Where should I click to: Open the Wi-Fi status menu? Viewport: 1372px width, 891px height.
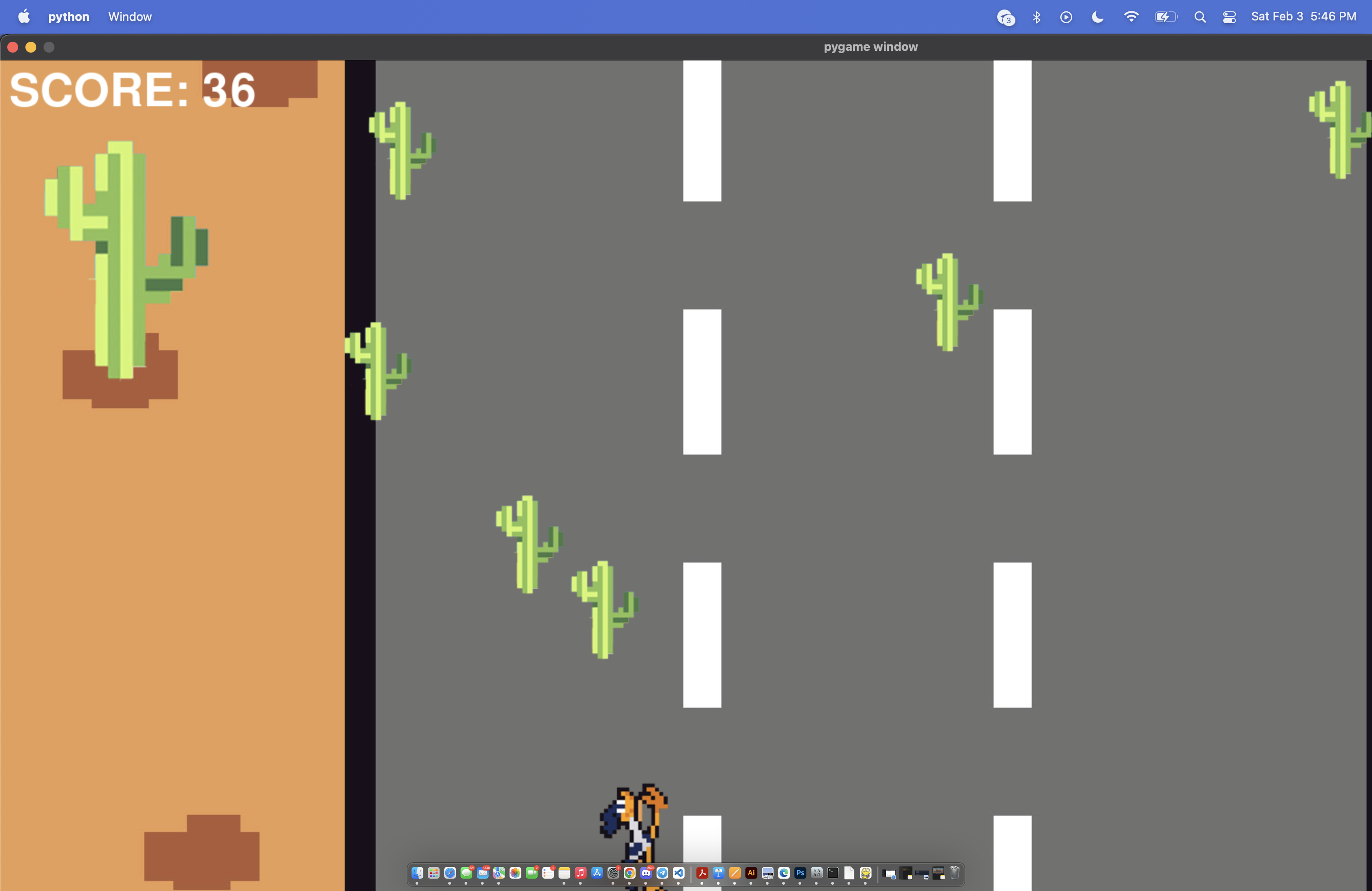coord(1131,17)
